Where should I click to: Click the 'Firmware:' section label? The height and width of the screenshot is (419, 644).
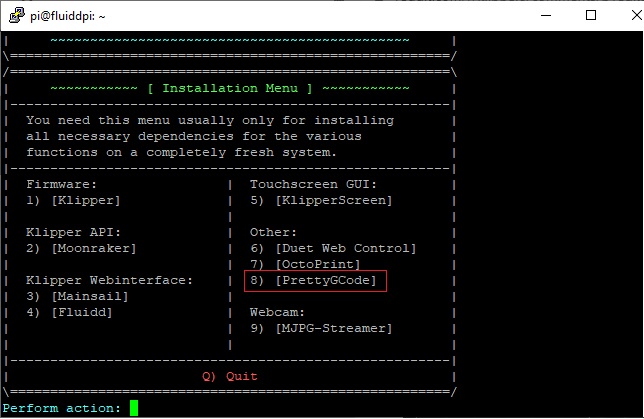tap(62, 184)
